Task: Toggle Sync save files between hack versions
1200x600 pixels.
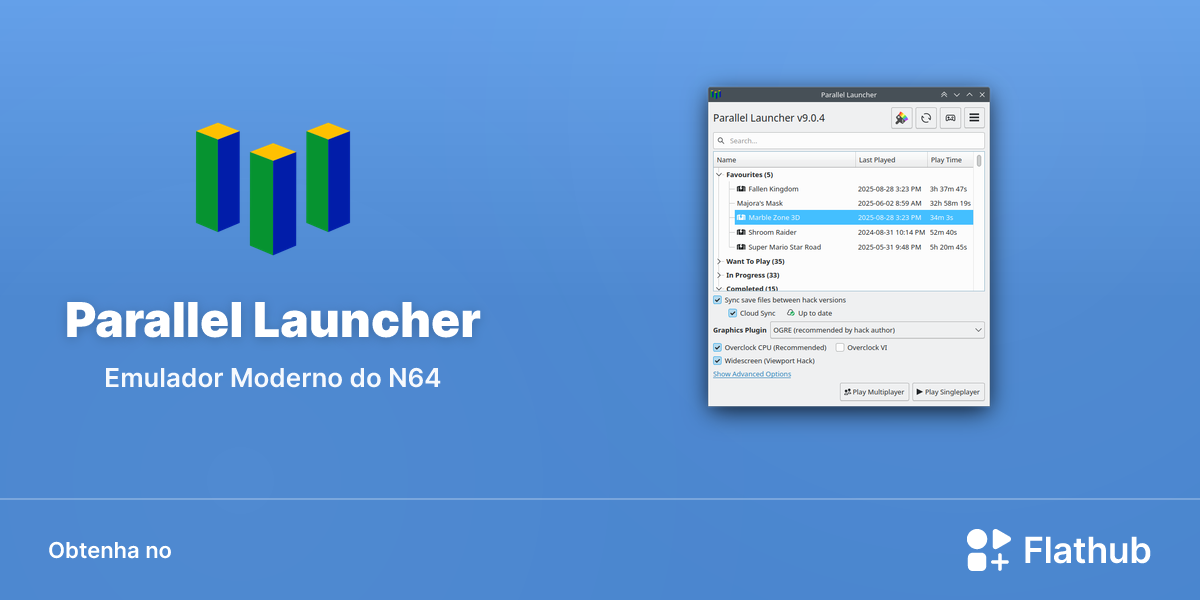Action: coord(717,300)
